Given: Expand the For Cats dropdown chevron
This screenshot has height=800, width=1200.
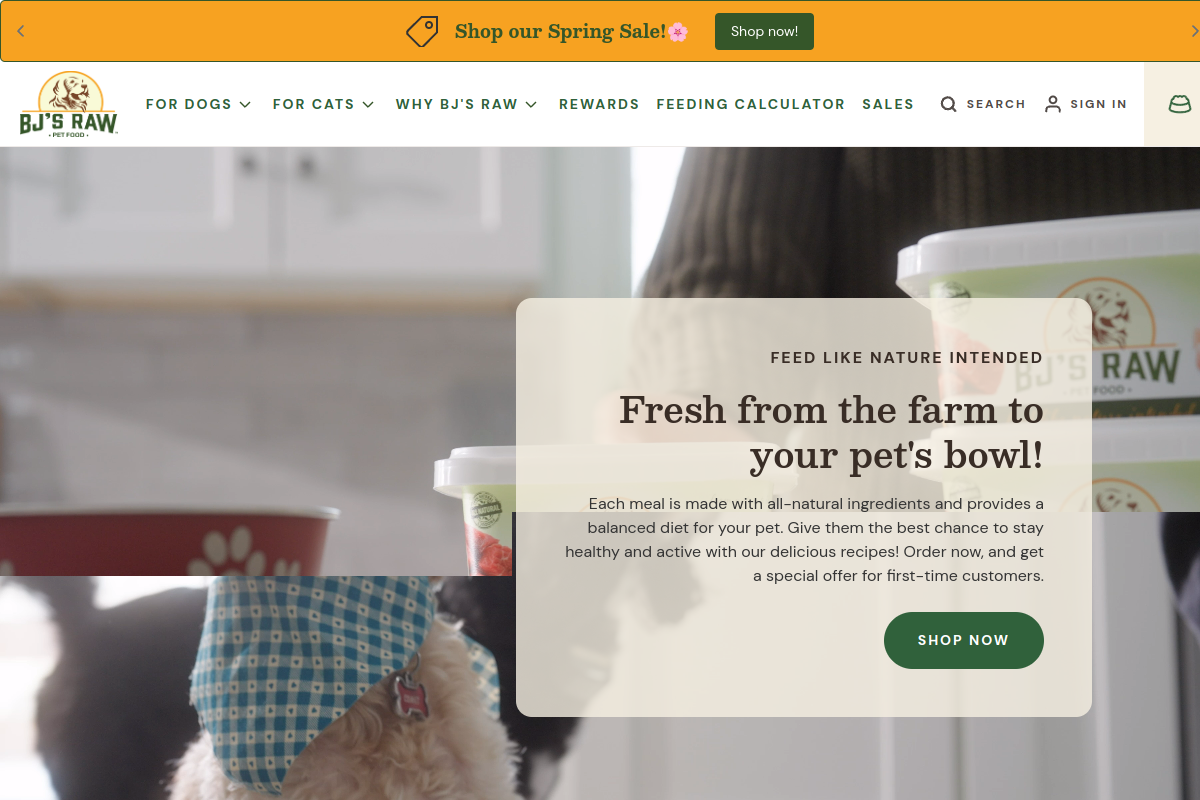Looking at the screenshot, I should (368, 104).
